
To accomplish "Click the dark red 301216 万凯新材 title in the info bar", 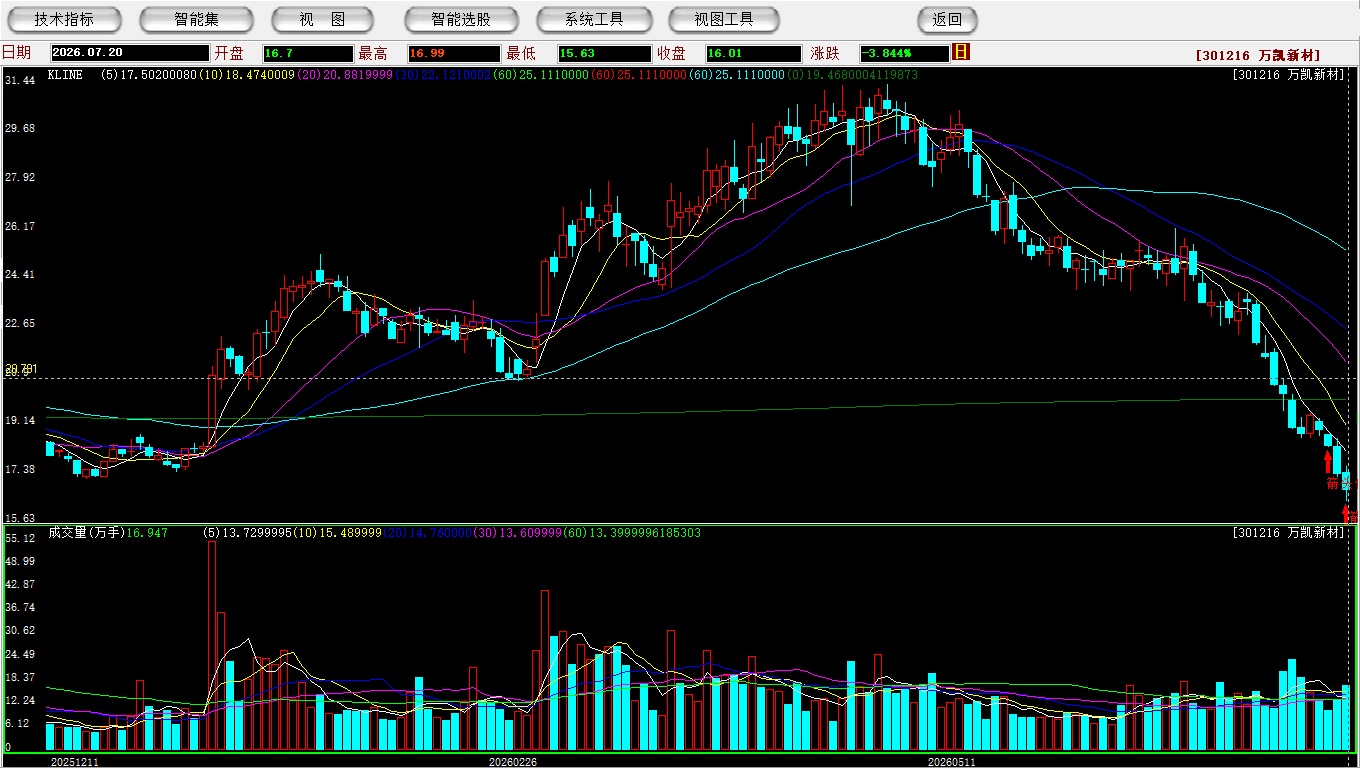I will click(1257, 56).
